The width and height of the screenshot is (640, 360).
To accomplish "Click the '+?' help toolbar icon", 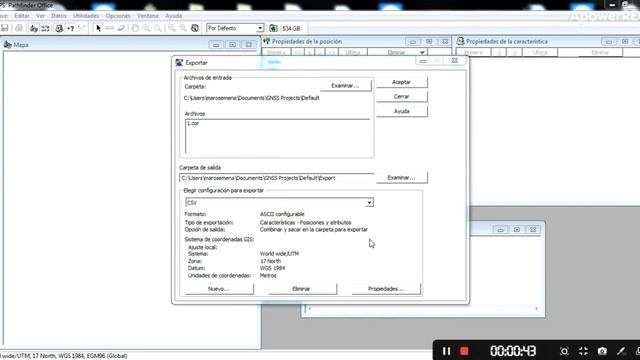I will (x=71, y=28).
